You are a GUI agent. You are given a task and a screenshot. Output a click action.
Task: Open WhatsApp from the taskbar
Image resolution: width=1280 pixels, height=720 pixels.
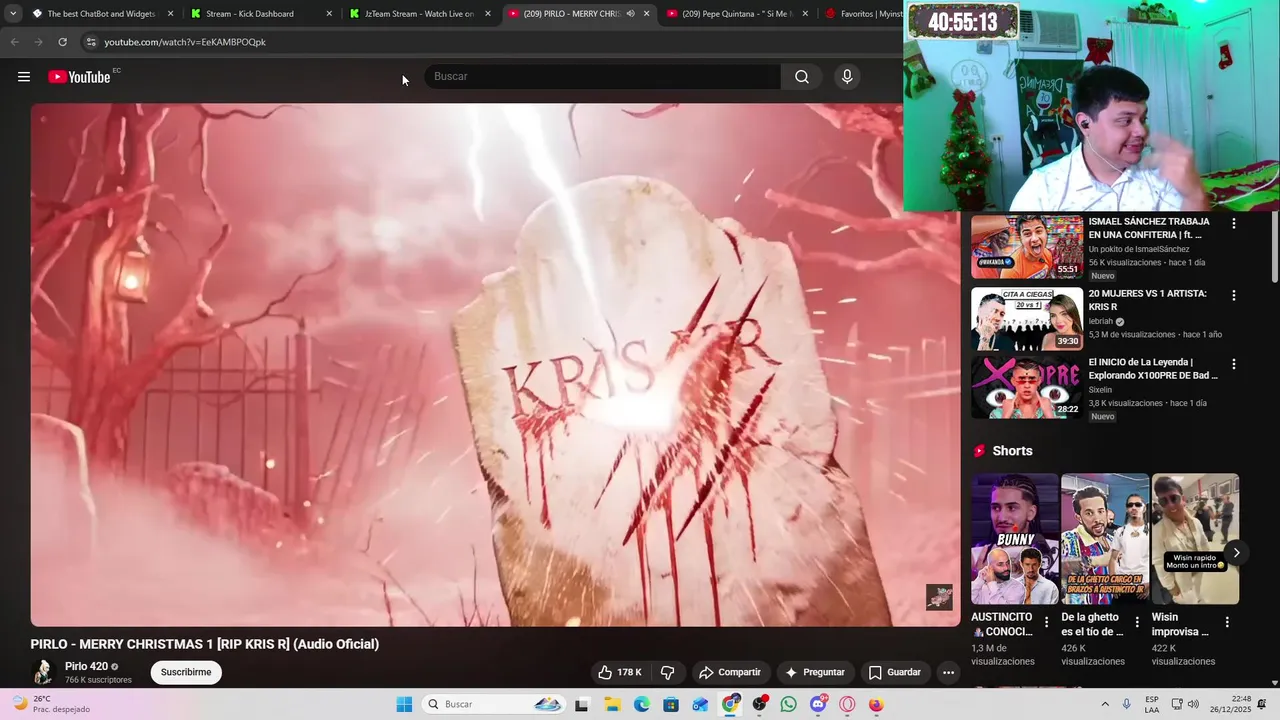click(789, 704)
